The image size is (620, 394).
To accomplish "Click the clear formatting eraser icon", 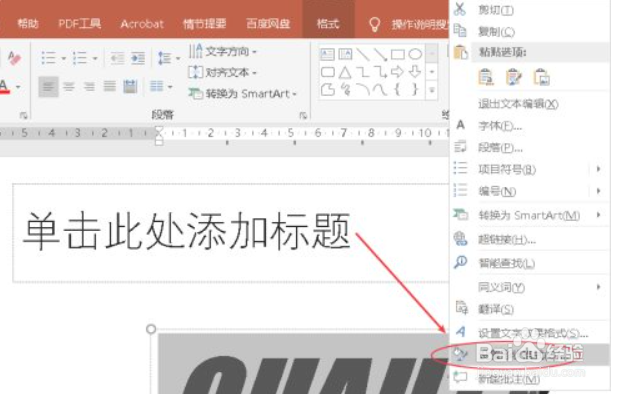I will point(14,58).
